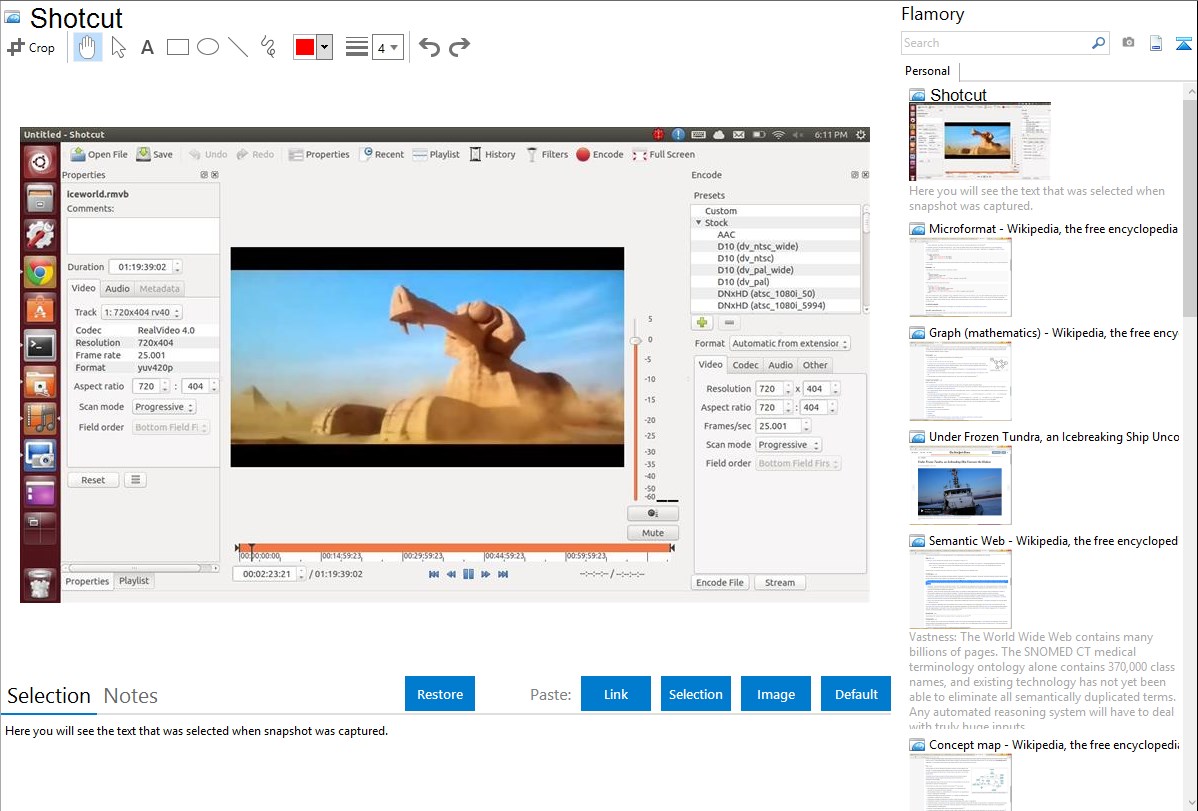Screen dimensions: 1198x811
Task: Open Filters in Shotcut toolbar
Action: point(547,154)
